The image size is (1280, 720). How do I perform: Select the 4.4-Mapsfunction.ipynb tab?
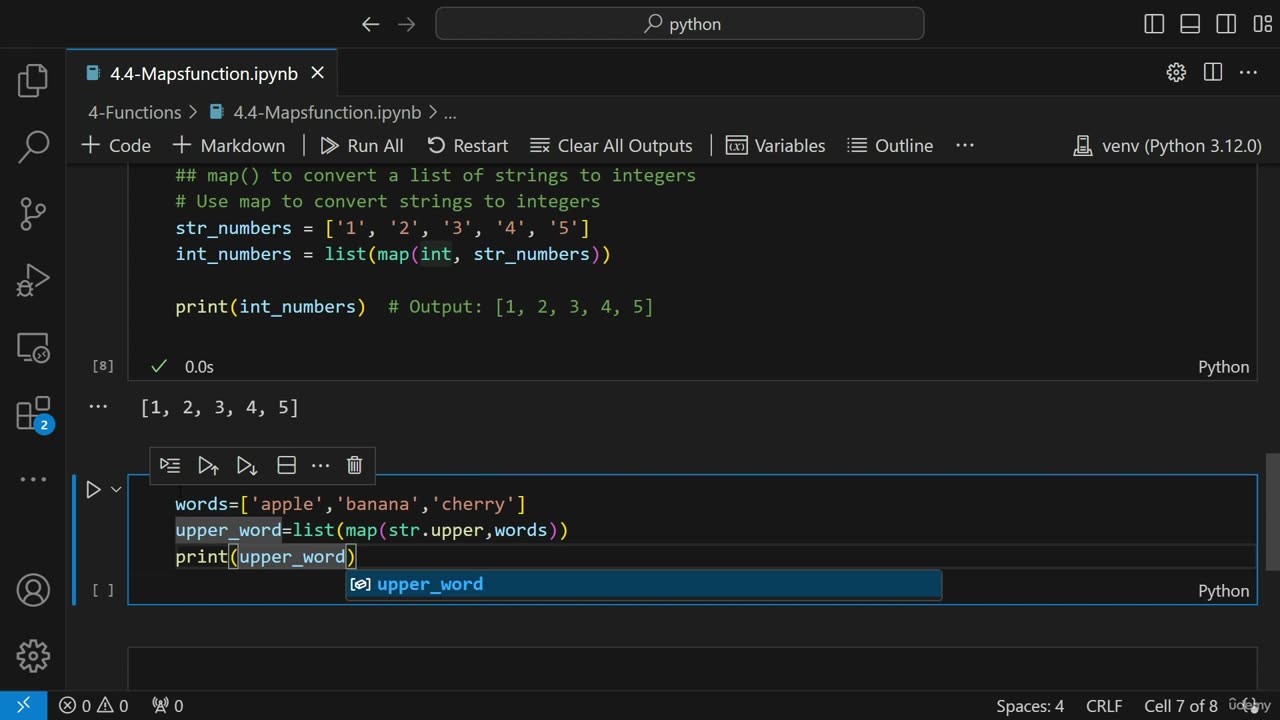203,73
